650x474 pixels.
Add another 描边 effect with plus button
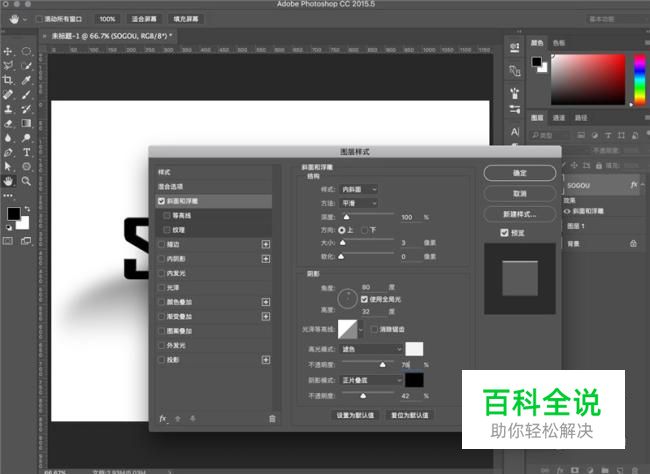coord(266,244)
